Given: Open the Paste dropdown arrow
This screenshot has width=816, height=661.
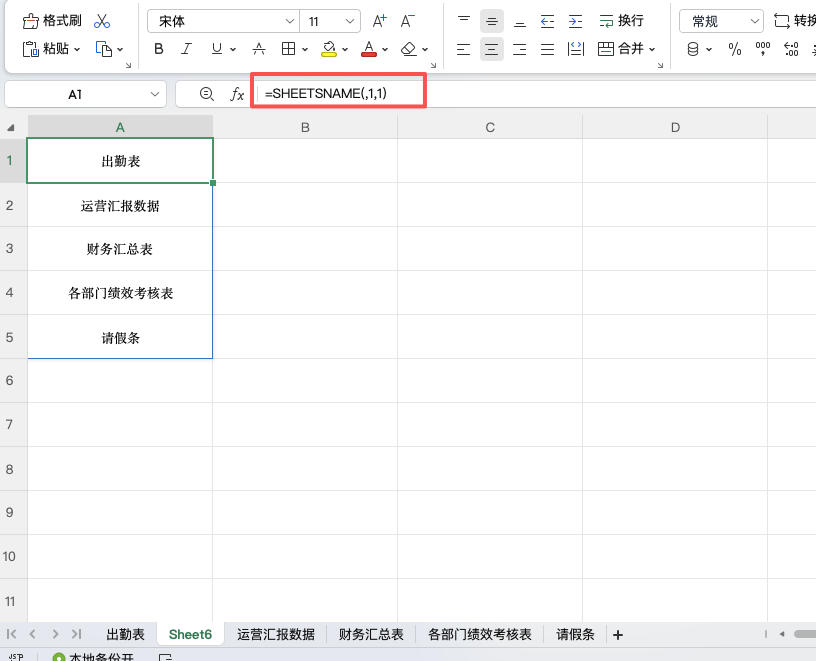Looking at the screenshot, I should tap(77, 49).
